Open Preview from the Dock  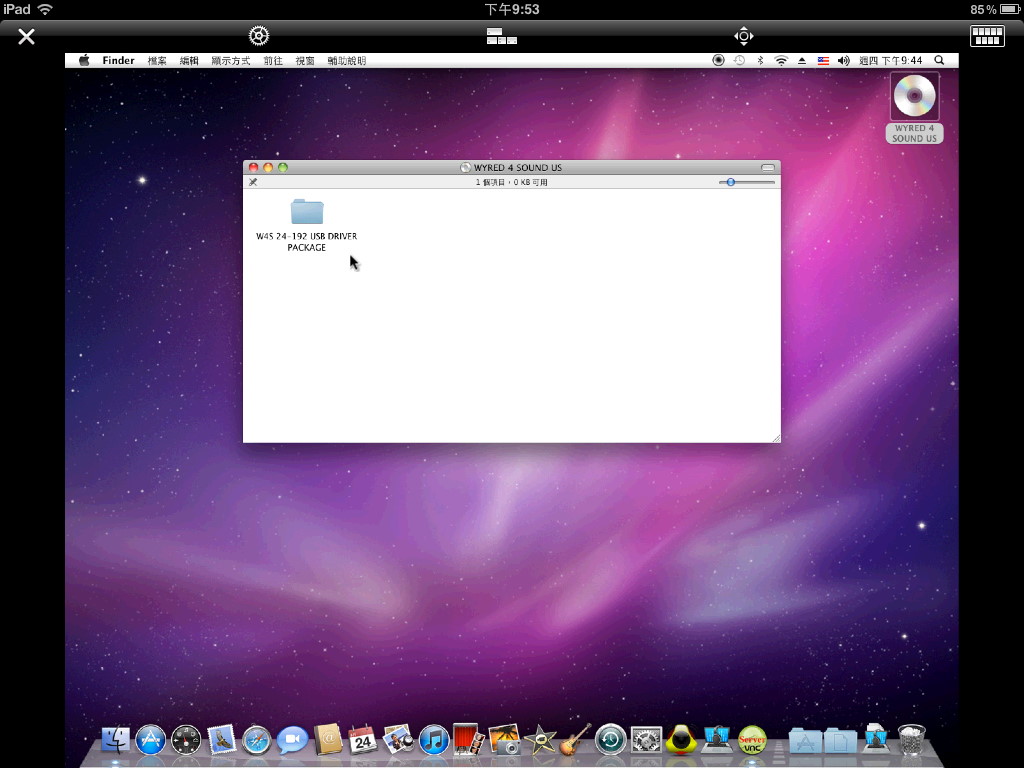398,741
